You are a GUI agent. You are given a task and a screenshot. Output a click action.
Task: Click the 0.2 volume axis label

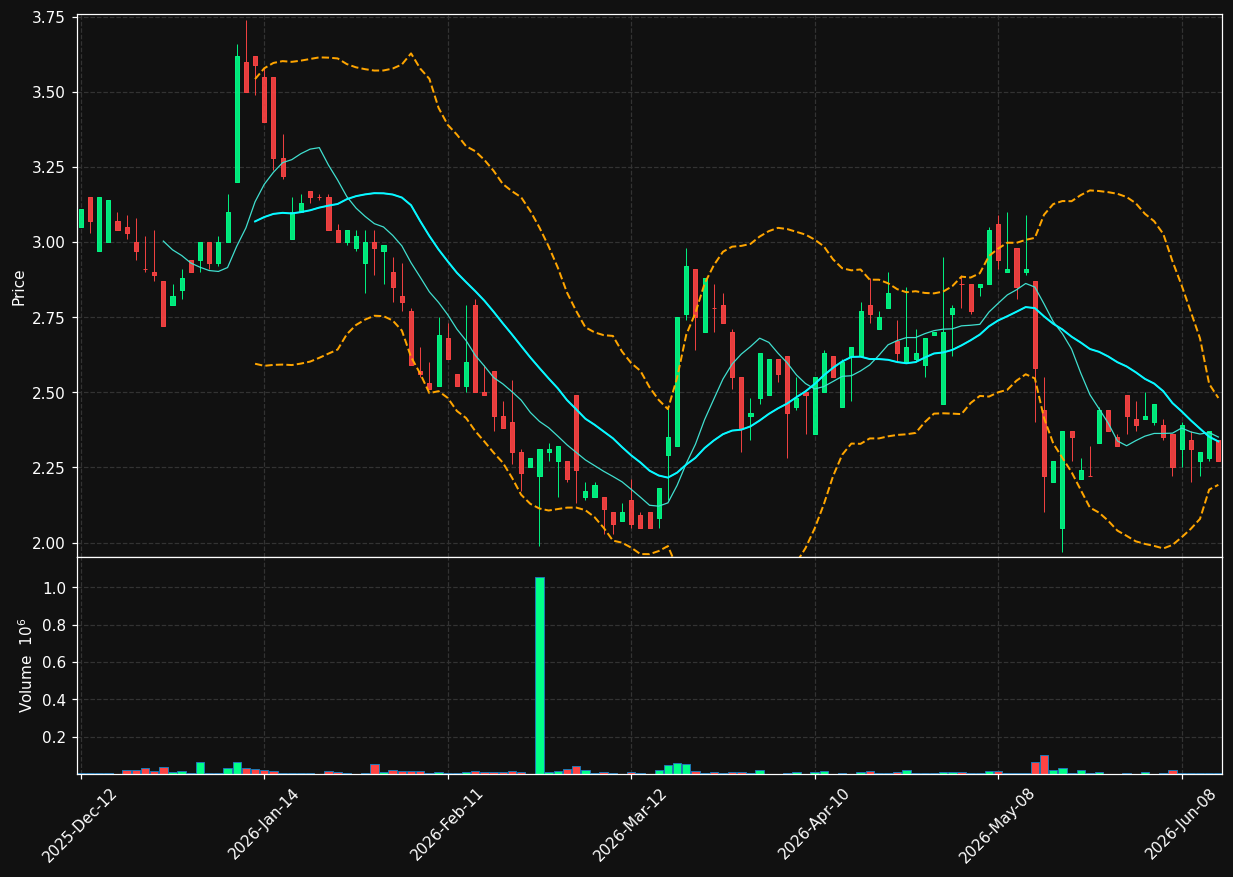54,738
